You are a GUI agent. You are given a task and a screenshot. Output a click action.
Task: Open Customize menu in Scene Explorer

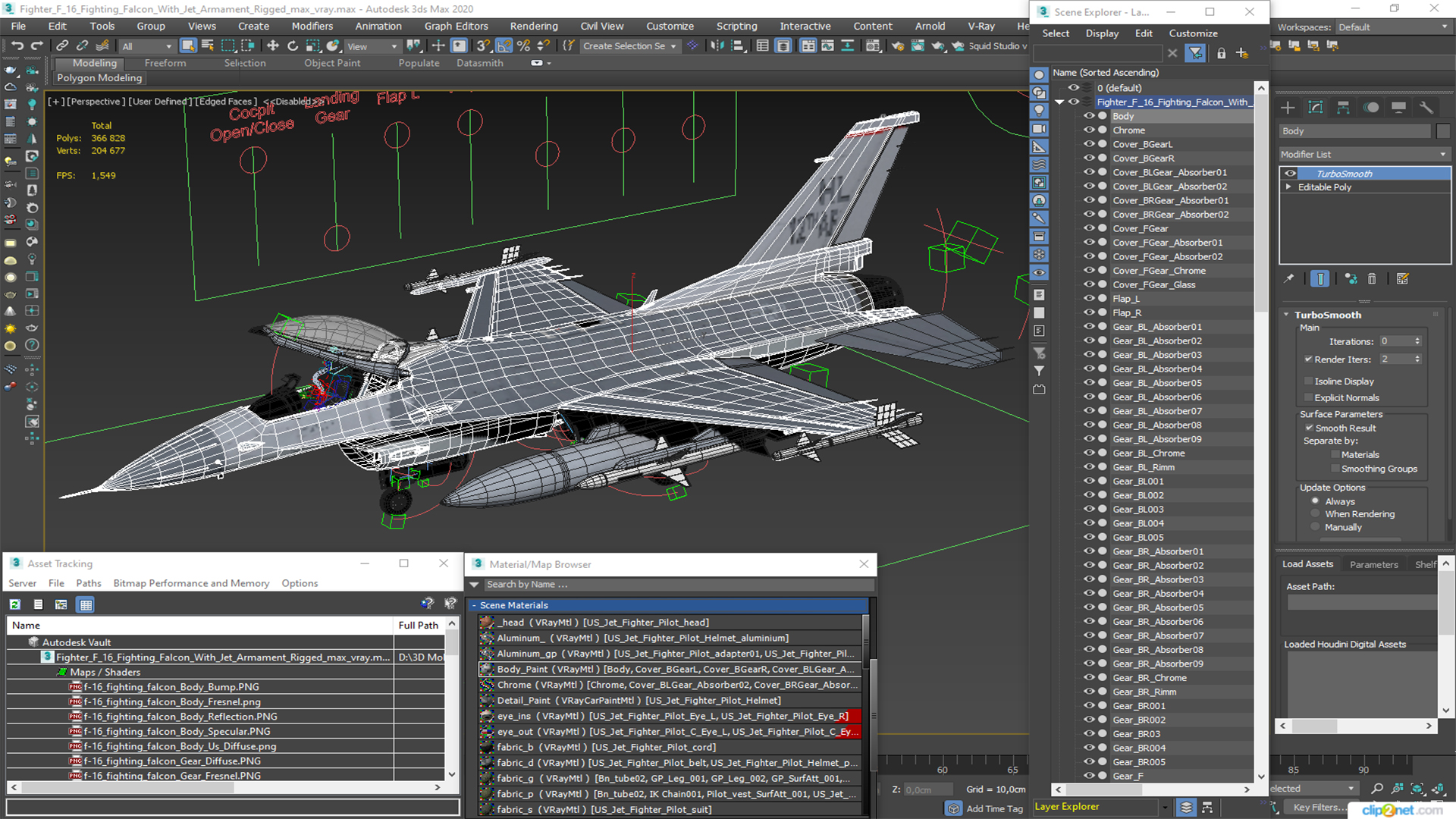(1193, 33)
